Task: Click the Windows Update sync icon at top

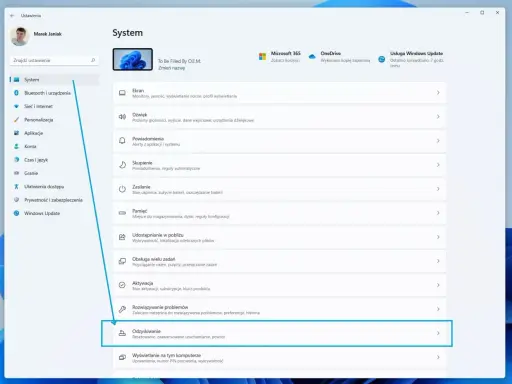Action: click(382, 59)
